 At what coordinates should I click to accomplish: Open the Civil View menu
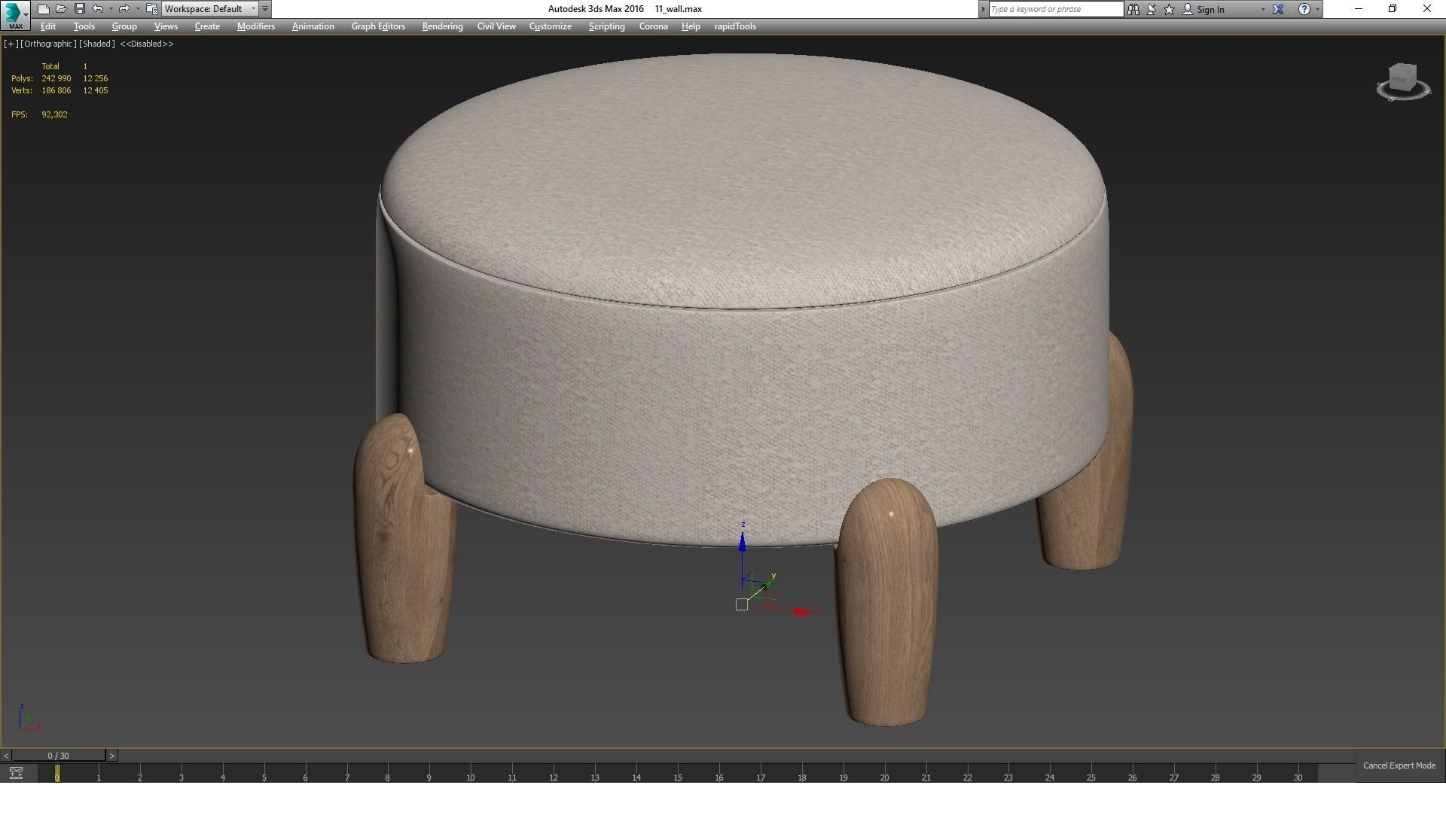496,26
